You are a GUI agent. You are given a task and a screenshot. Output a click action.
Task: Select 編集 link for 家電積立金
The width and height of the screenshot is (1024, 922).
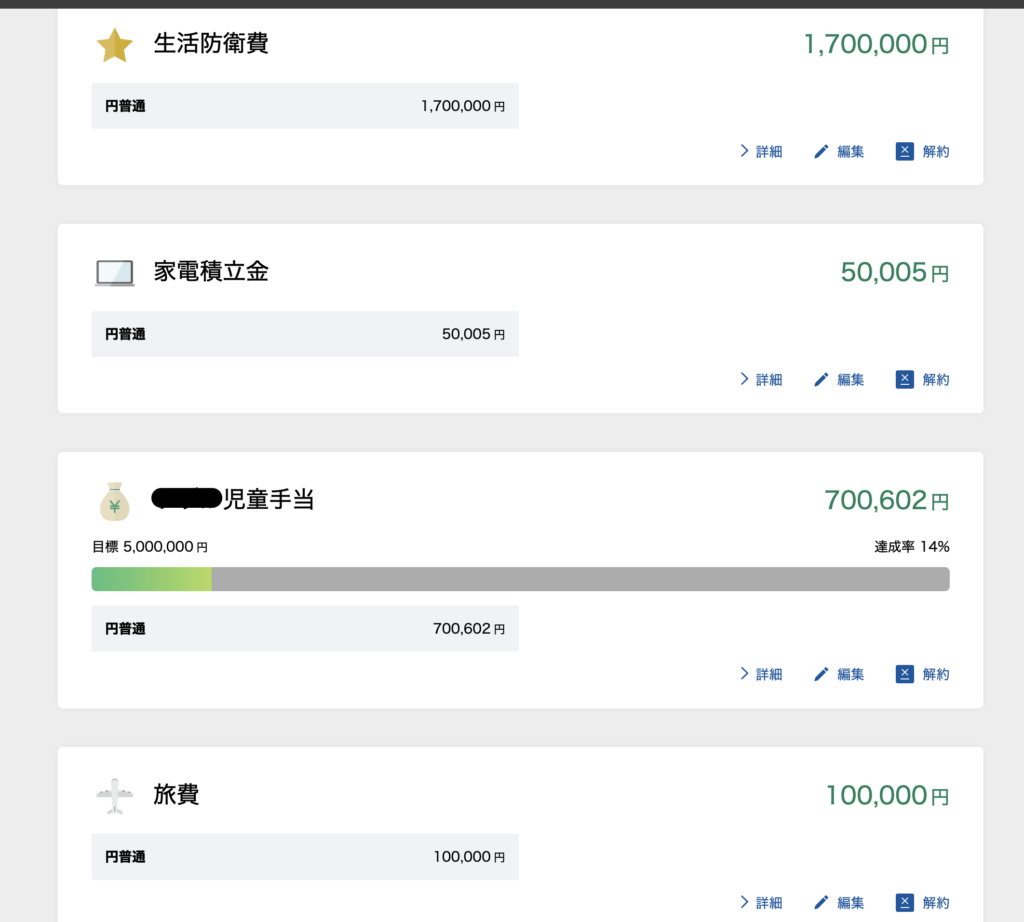[x=849, y=380]
